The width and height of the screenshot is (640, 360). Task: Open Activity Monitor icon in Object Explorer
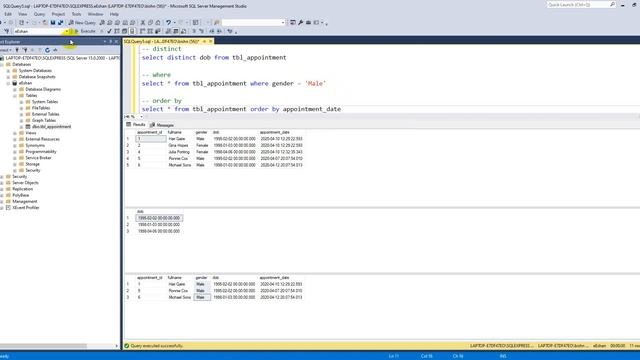click(55, 50)
